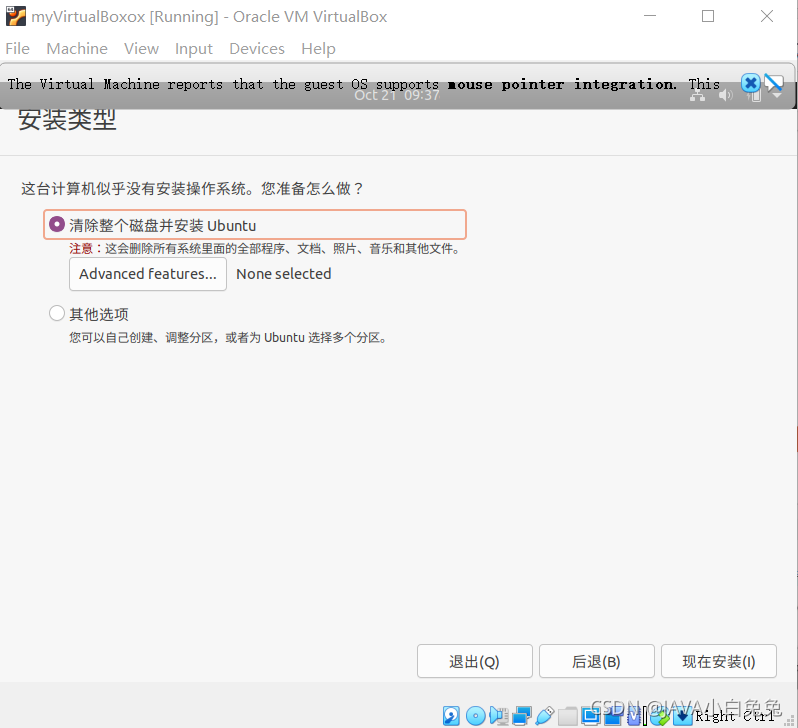This screenshot has height=728, width=798.
Task: Click the audio settings status icon
Action: pos(499,716)
